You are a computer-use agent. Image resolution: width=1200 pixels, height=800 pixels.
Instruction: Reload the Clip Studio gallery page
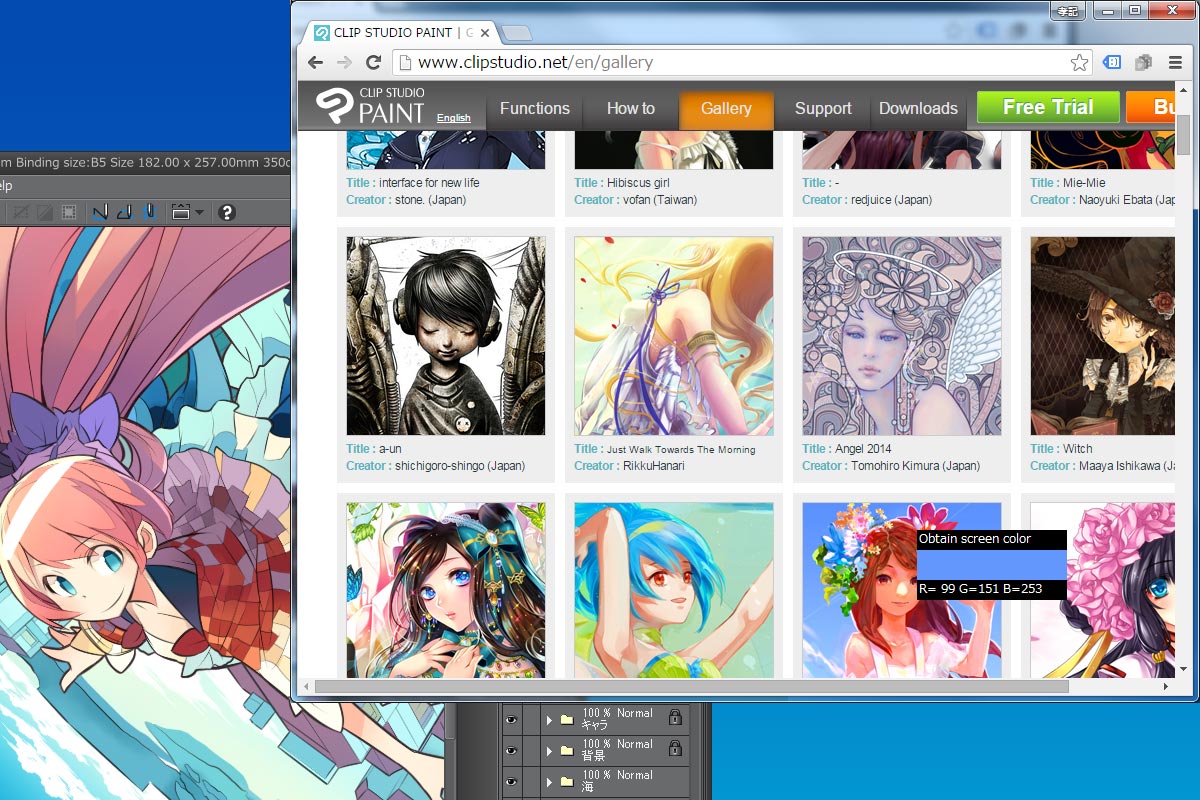[x=373, y=63]
